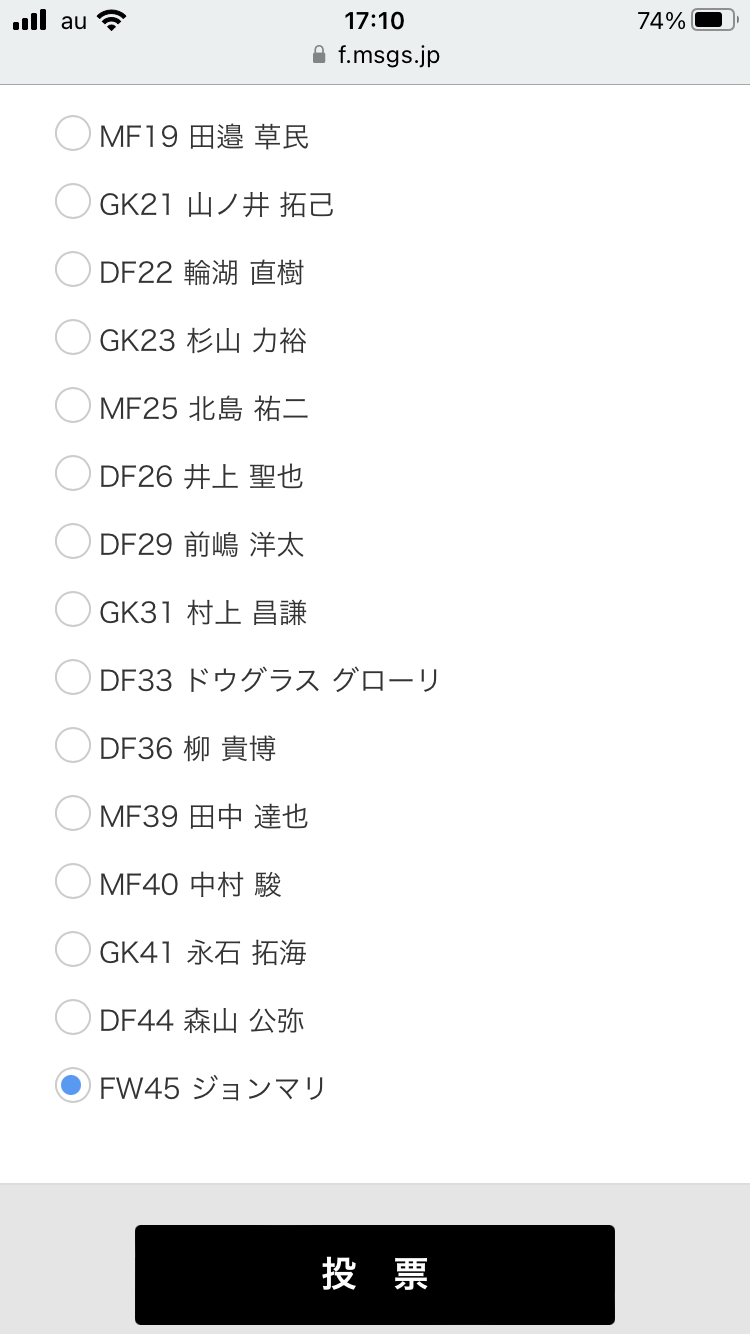Viewport: 750px width, 1334px height.
Task: Select GK41 永石 拓海 option
Action: [x=73, y=950]
